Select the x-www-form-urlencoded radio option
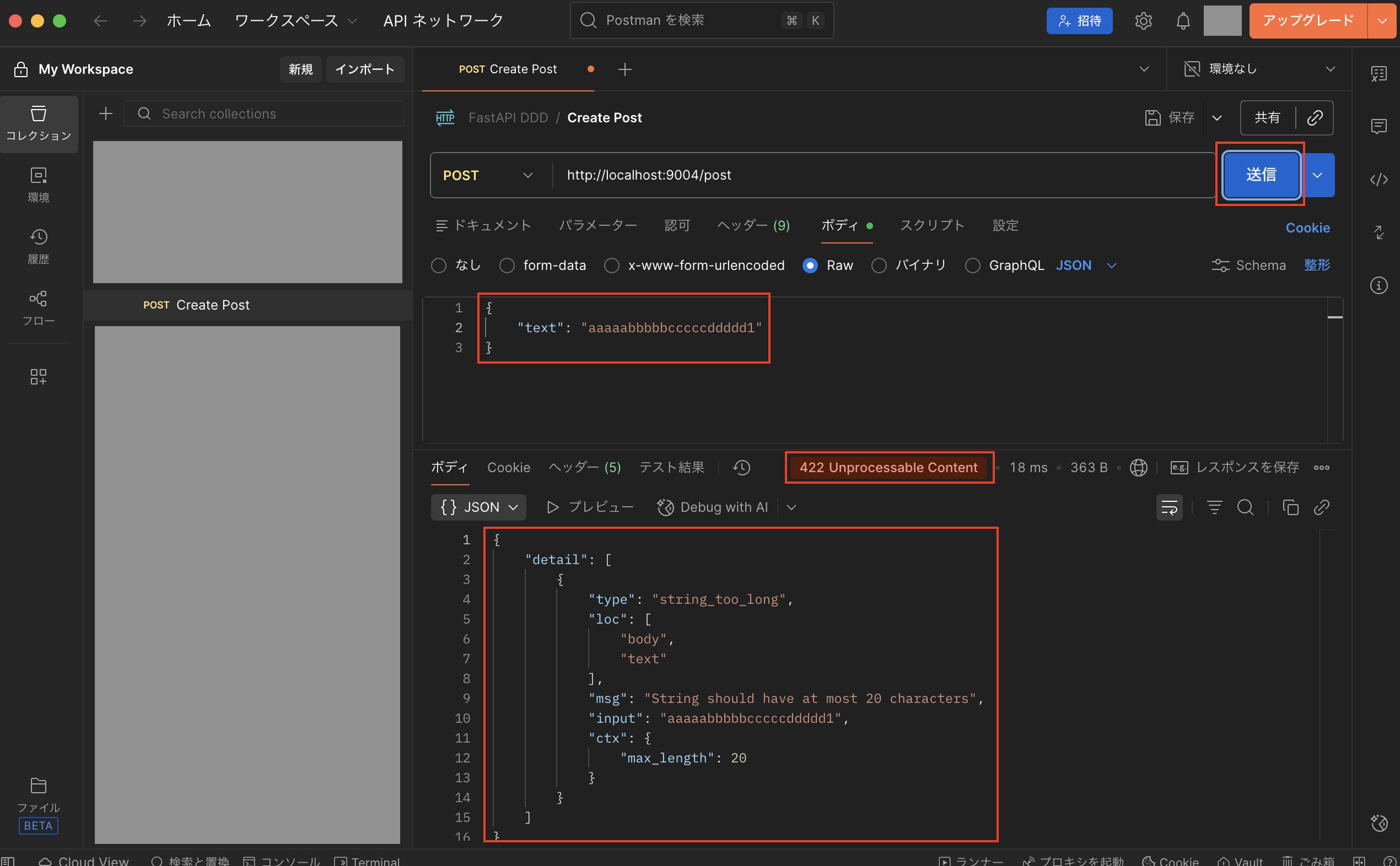The height and width of the screenshot is (866, 1400). (611, 266)
